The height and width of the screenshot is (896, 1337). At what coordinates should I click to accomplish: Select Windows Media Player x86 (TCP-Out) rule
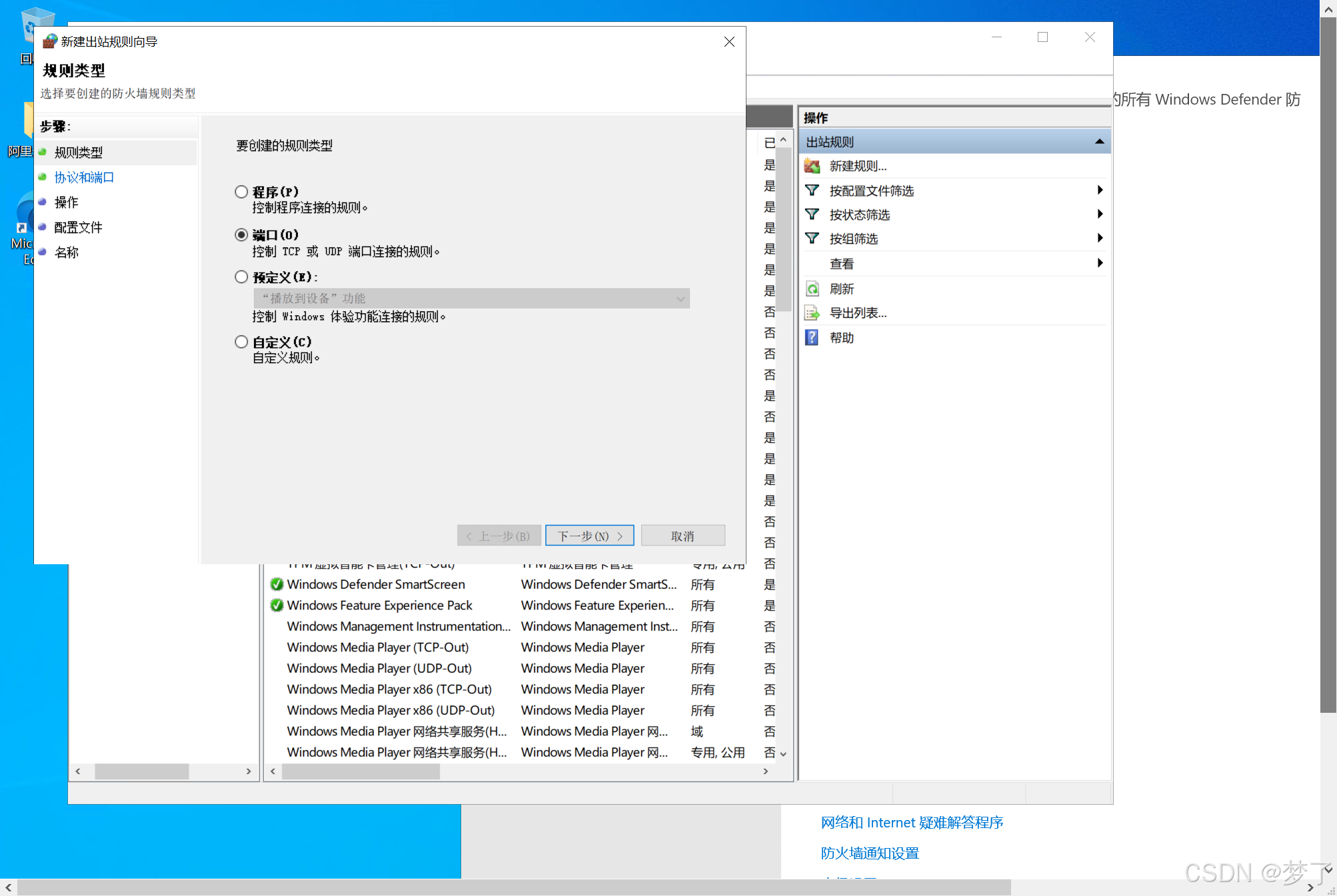[x=523, y=689]
